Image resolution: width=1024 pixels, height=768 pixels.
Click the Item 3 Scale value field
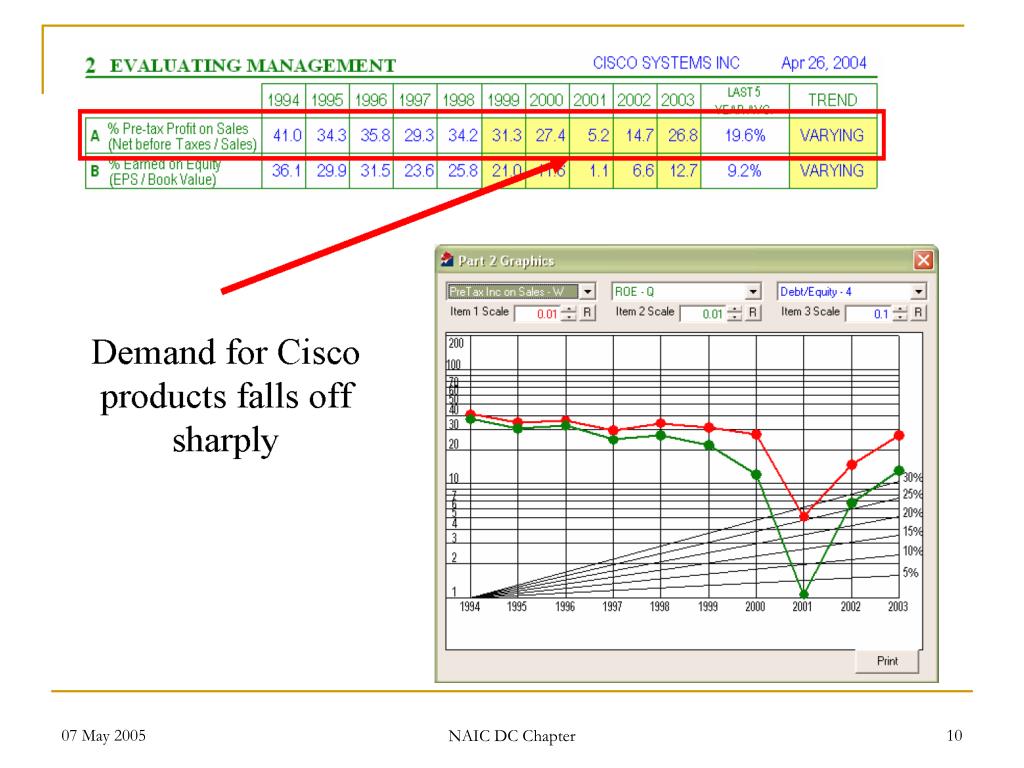click(x=869, y=313)
